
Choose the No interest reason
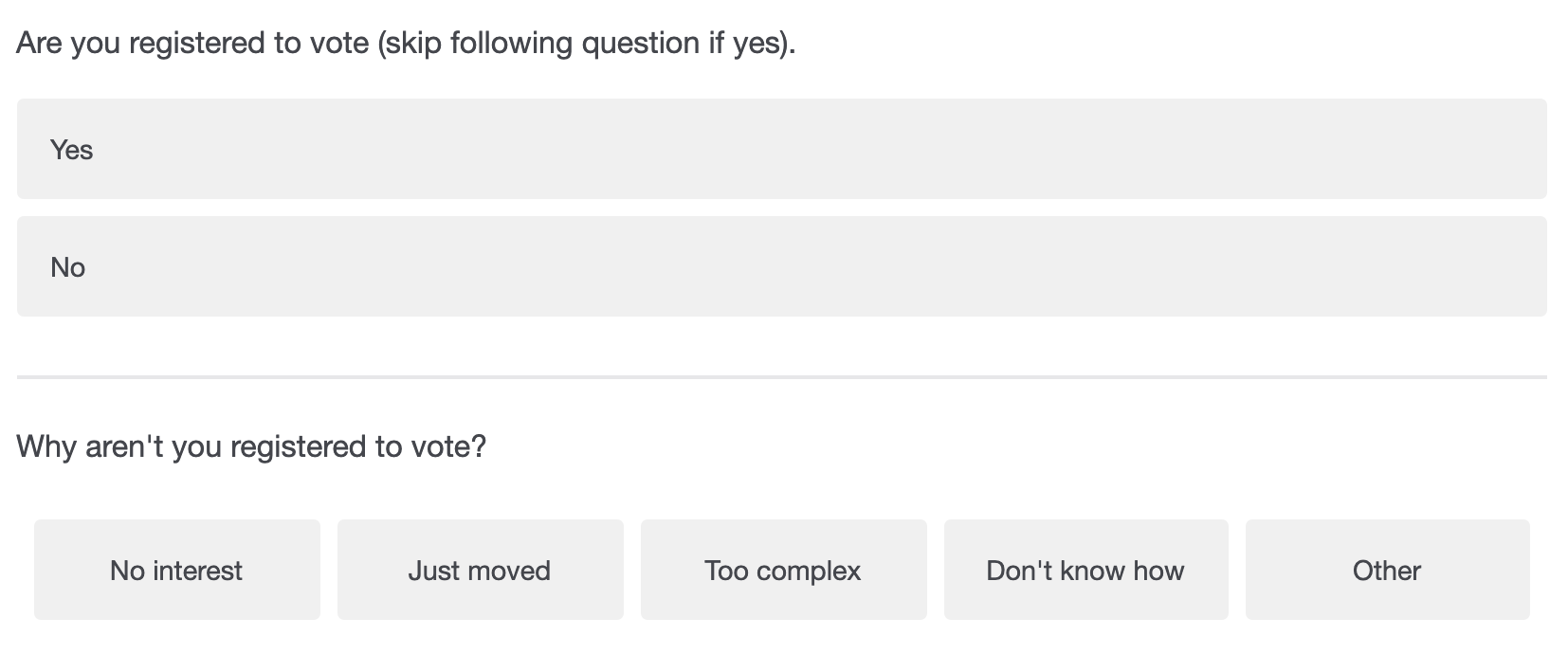176,570
